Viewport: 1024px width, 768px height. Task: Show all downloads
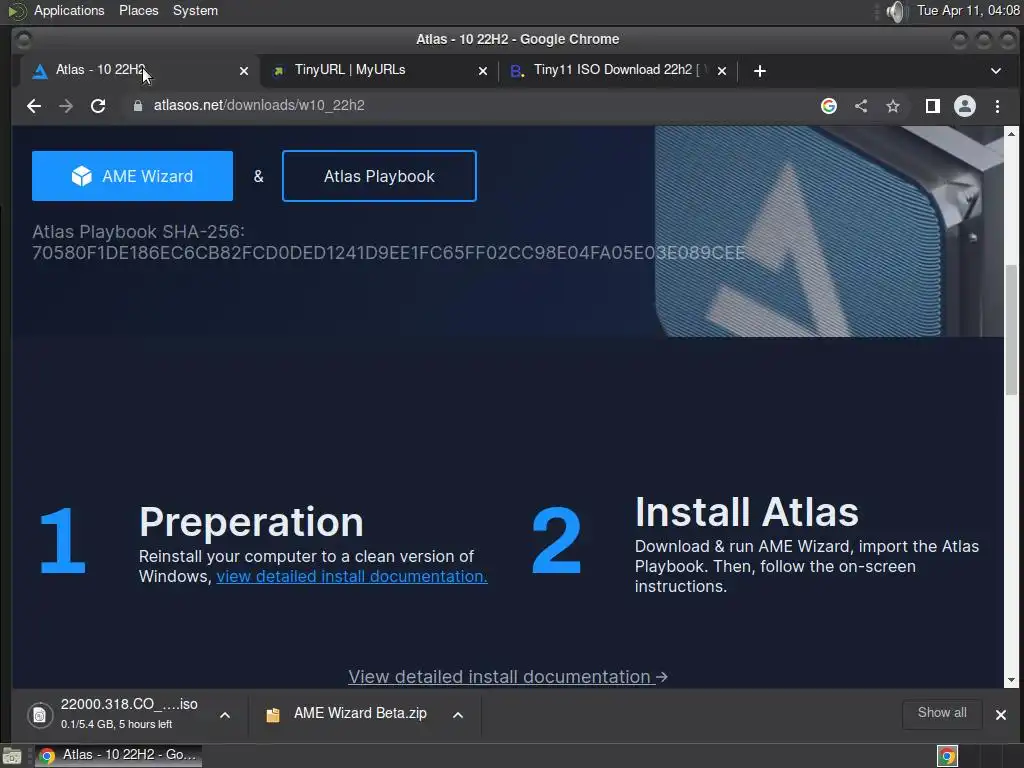point(942,713)
